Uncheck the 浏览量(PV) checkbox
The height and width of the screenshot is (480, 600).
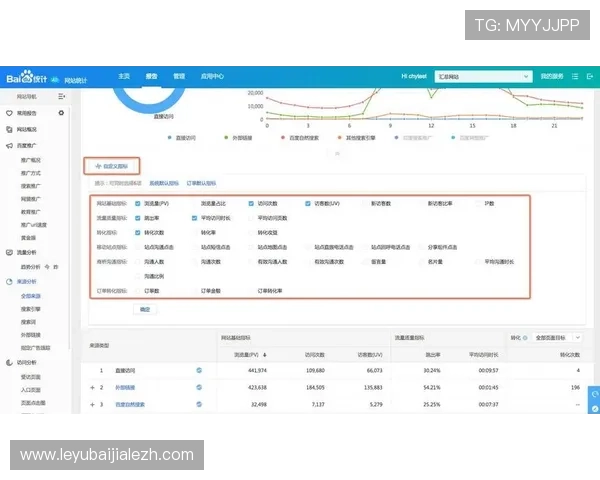(137, 203)
